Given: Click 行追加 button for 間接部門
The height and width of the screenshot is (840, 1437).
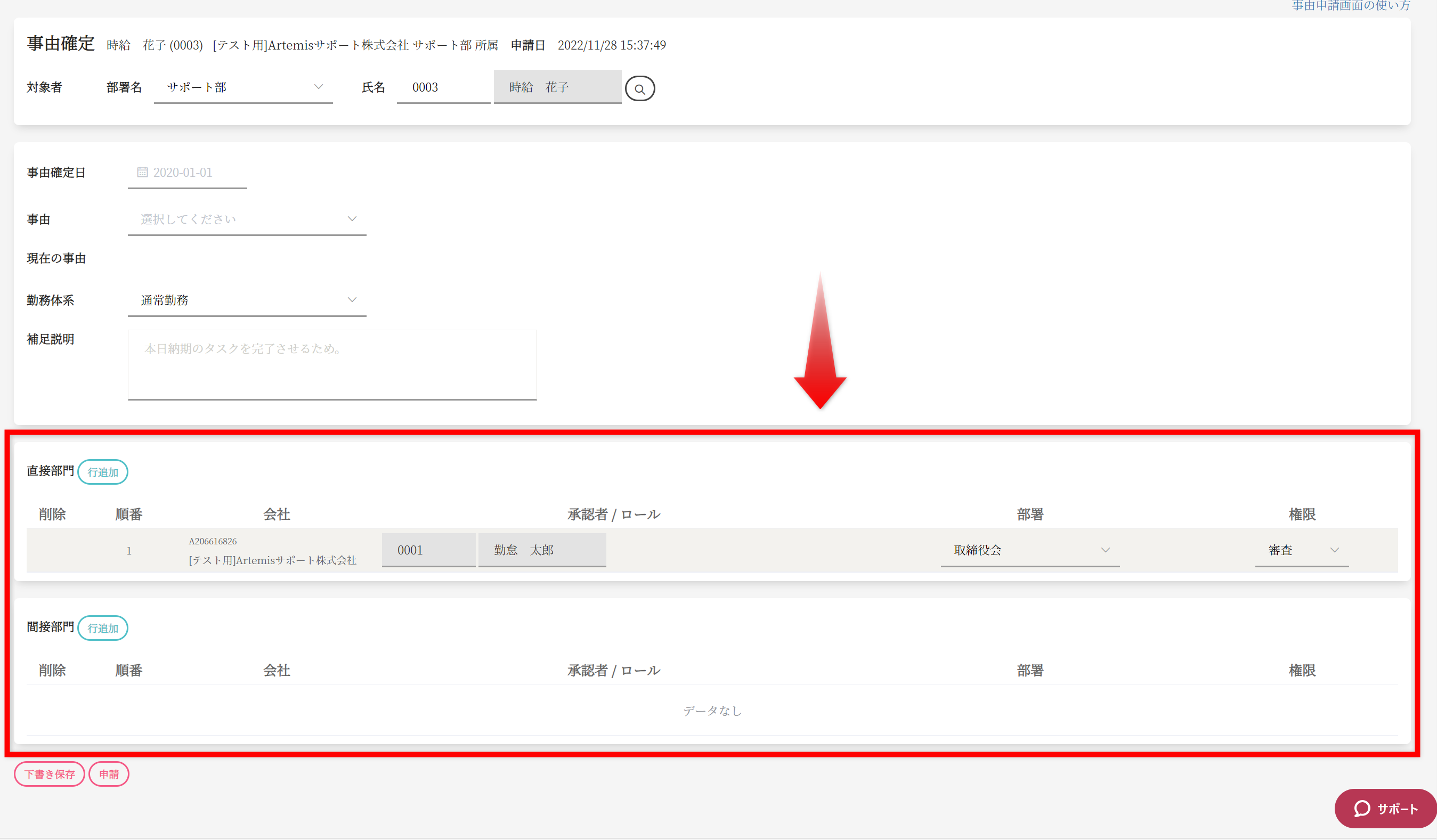Looking at the screenshot, I should [103, 628].
